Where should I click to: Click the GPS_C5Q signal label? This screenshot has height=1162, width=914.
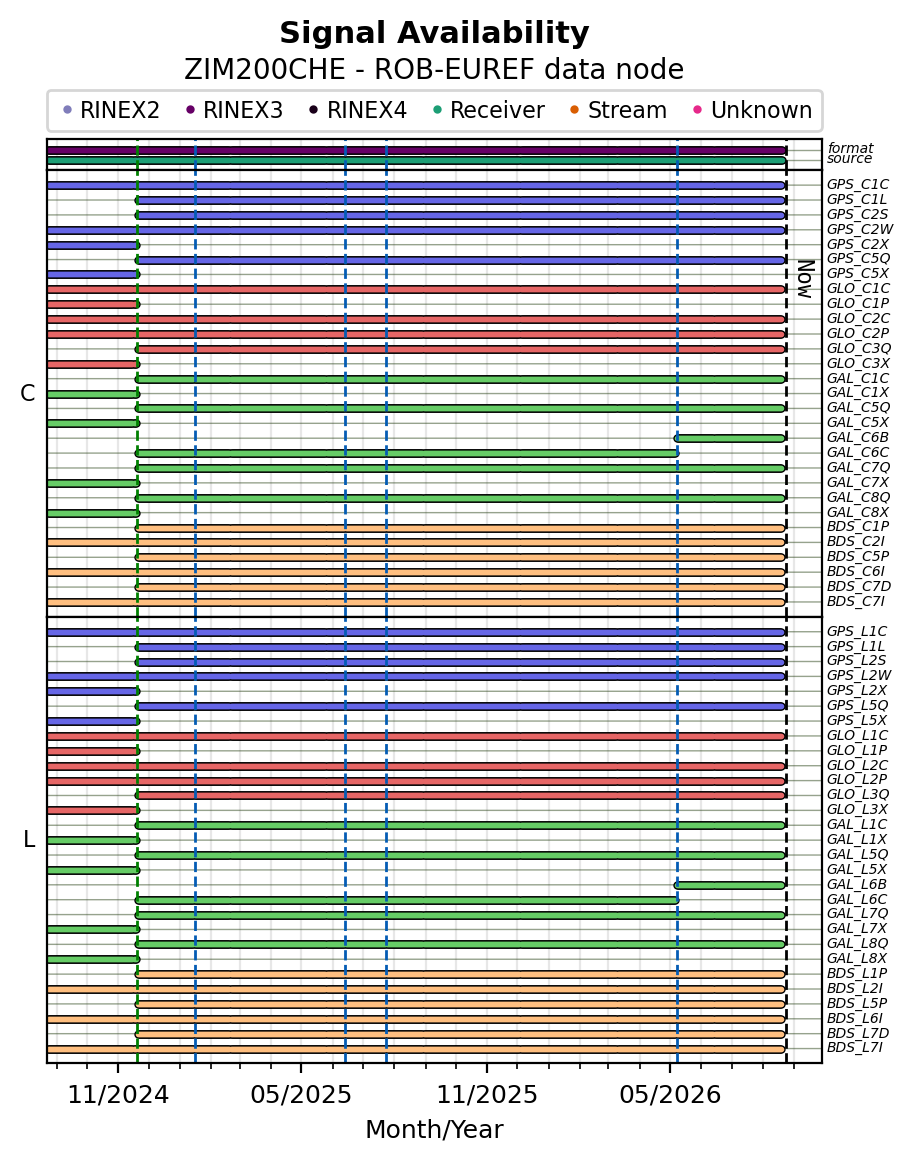[x=858, y=259]
